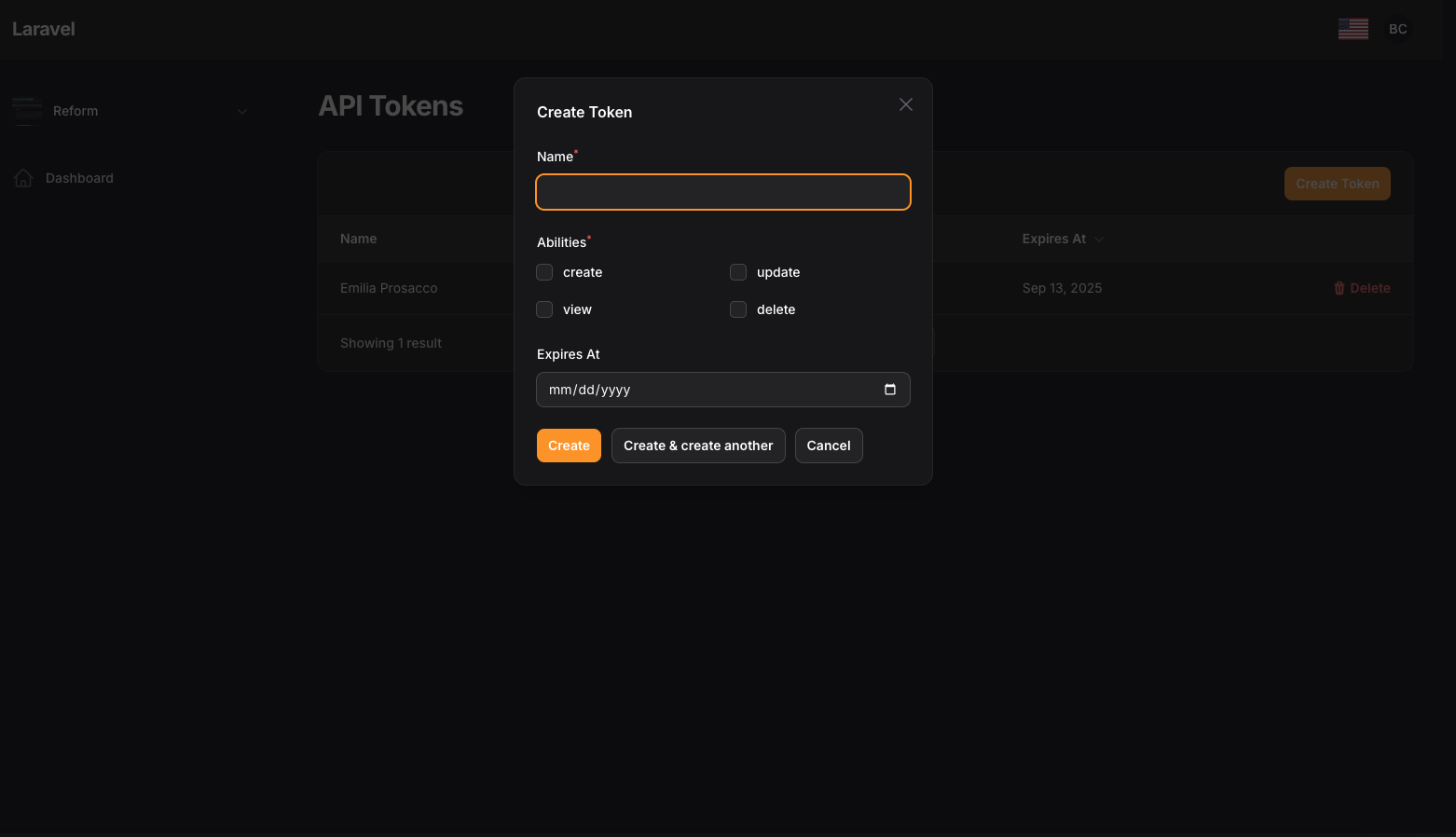This screenshot has width=1456, height=837.
Task: Click the Sep 13, 2025 expiry cell
Action: pyautogui.click(x=1062, y=288)
